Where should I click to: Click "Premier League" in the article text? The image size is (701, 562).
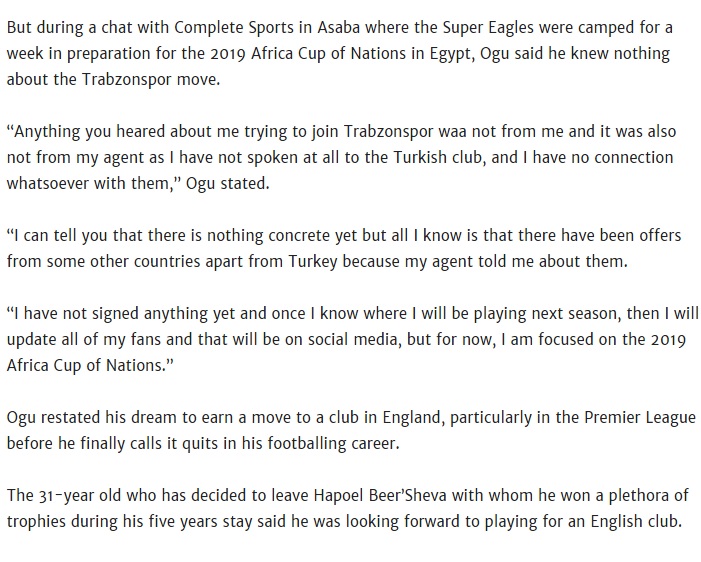pos(640,417)
